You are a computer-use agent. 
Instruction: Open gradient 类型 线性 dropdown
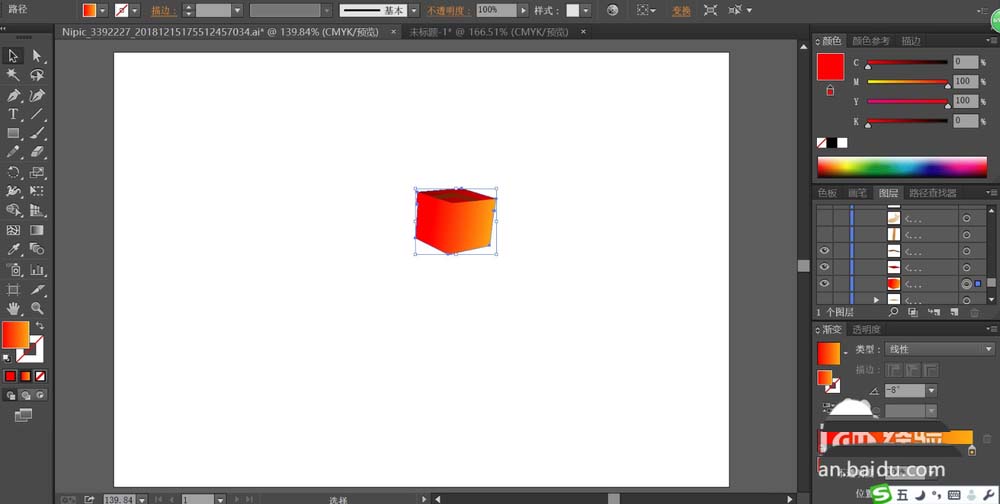(939, 349)
